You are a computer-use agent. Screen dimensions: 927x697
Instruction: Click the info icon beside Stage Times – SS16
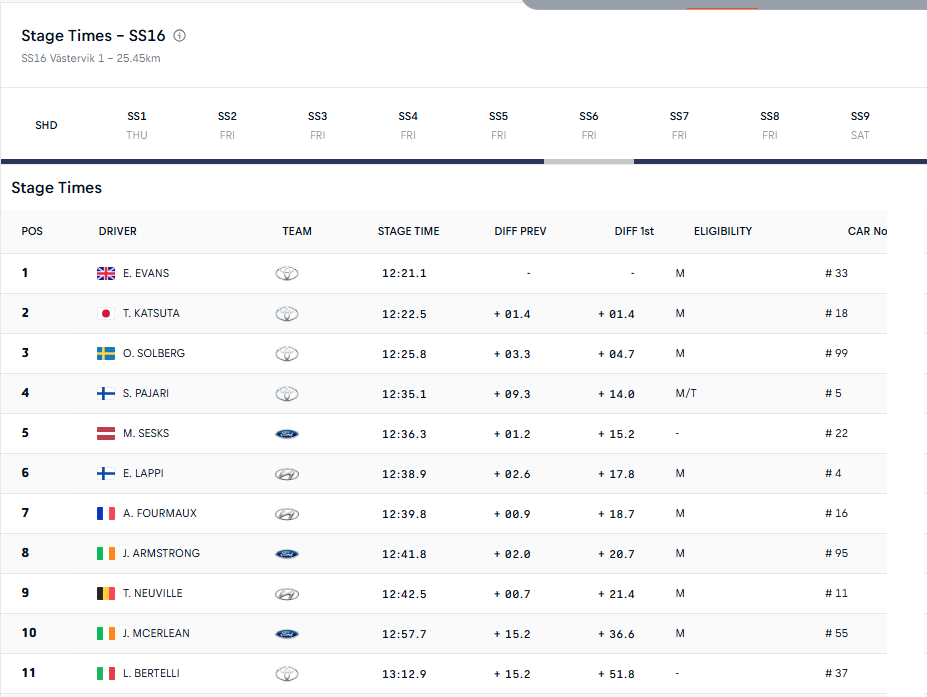180,36
